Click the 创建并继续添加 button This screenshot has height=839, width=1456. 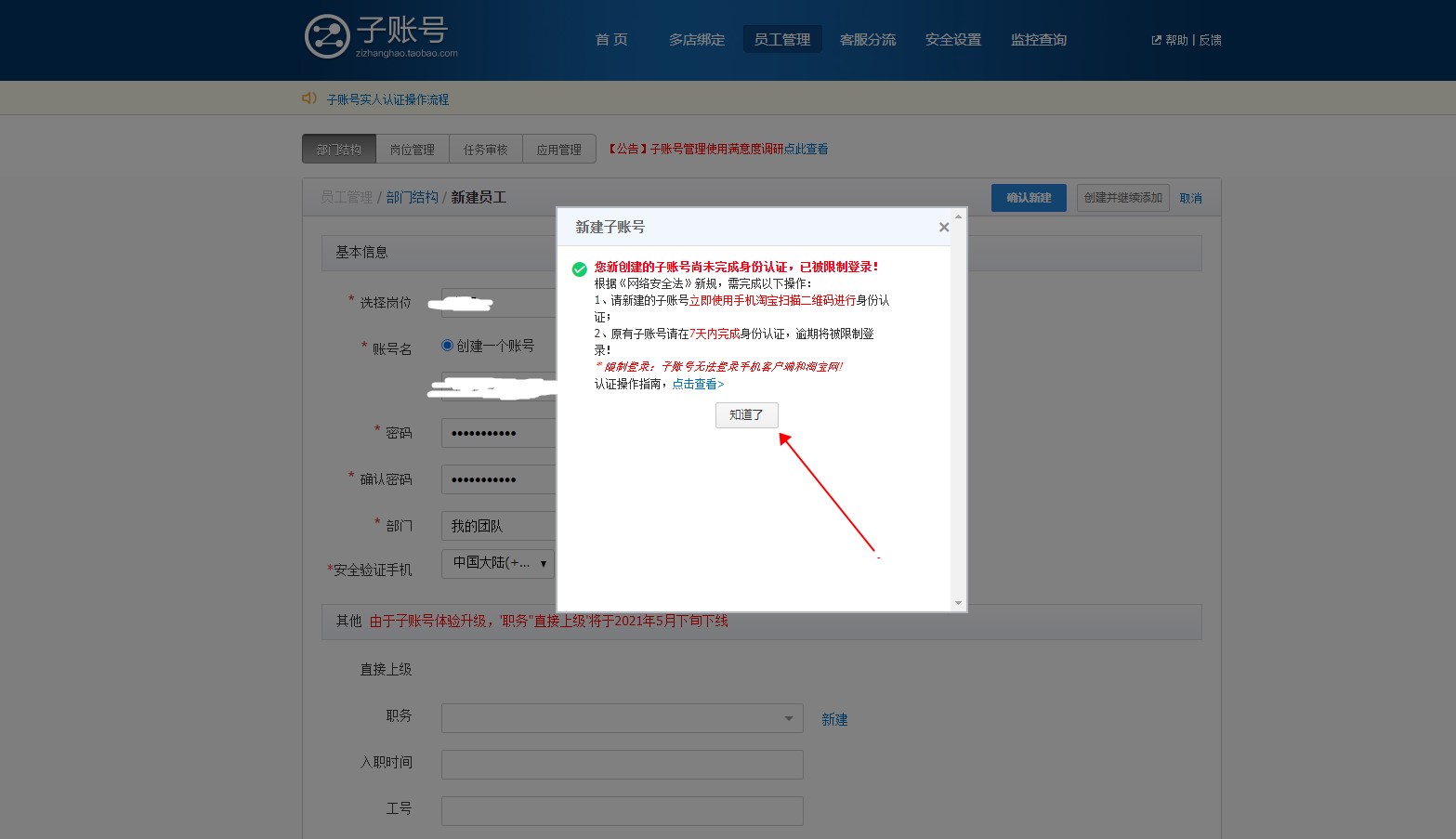pos(1122,197)
